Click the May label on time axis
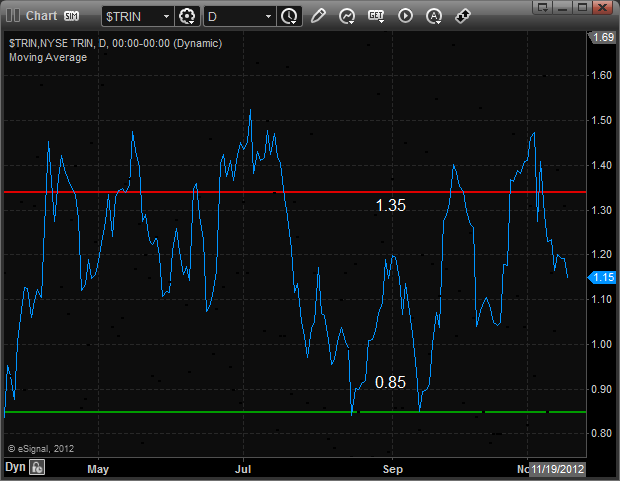The height and width of the screenshot is (481, 620). tap(98, 469)
